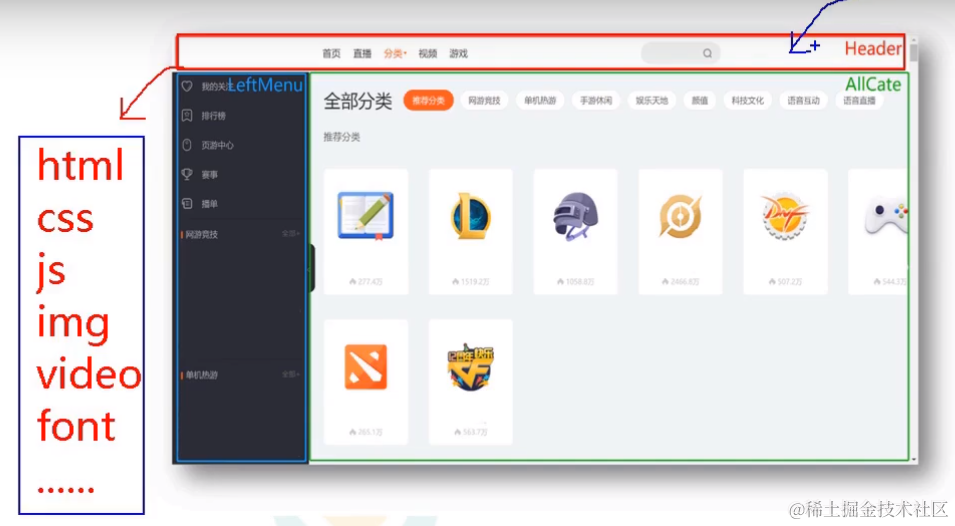Click the heat count under League of Legends

[x=471, y=282]
